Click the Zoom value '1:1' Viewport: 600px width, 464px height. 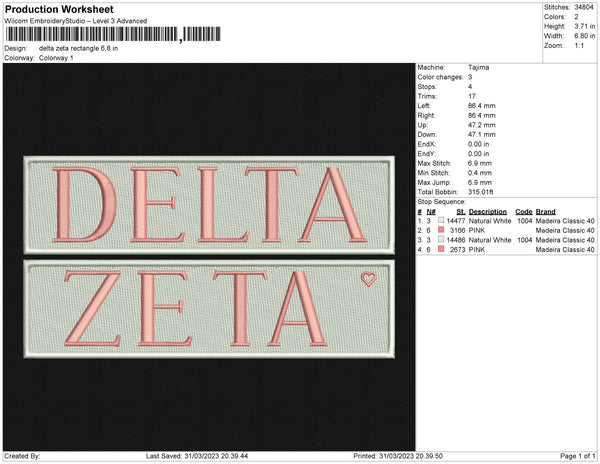tap(579, 46)
